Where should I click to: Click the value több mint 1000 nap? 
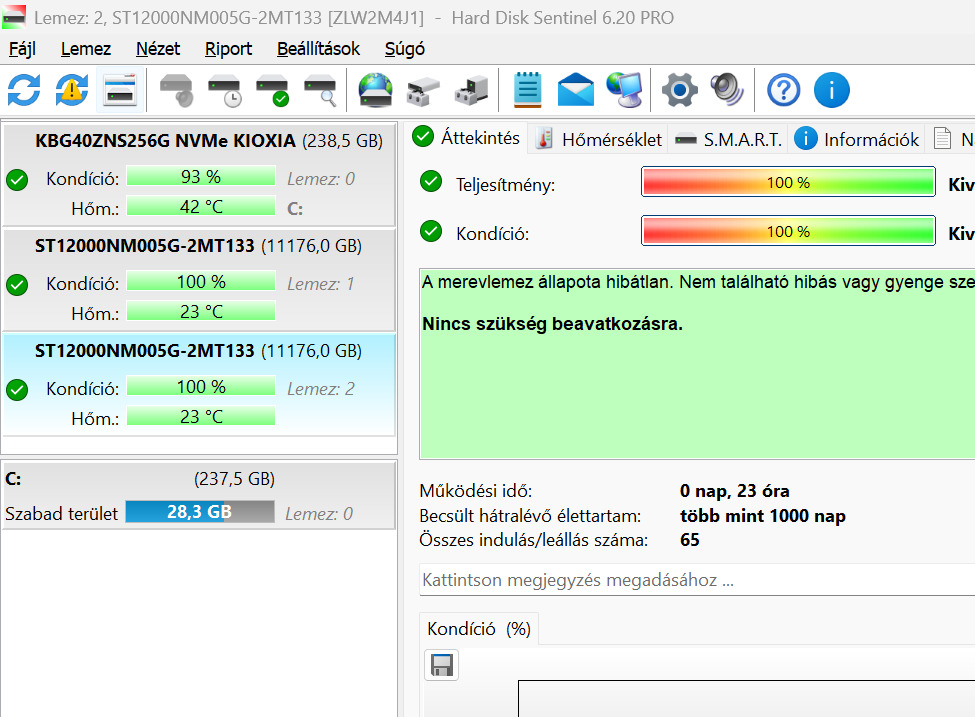pos(762,516)
